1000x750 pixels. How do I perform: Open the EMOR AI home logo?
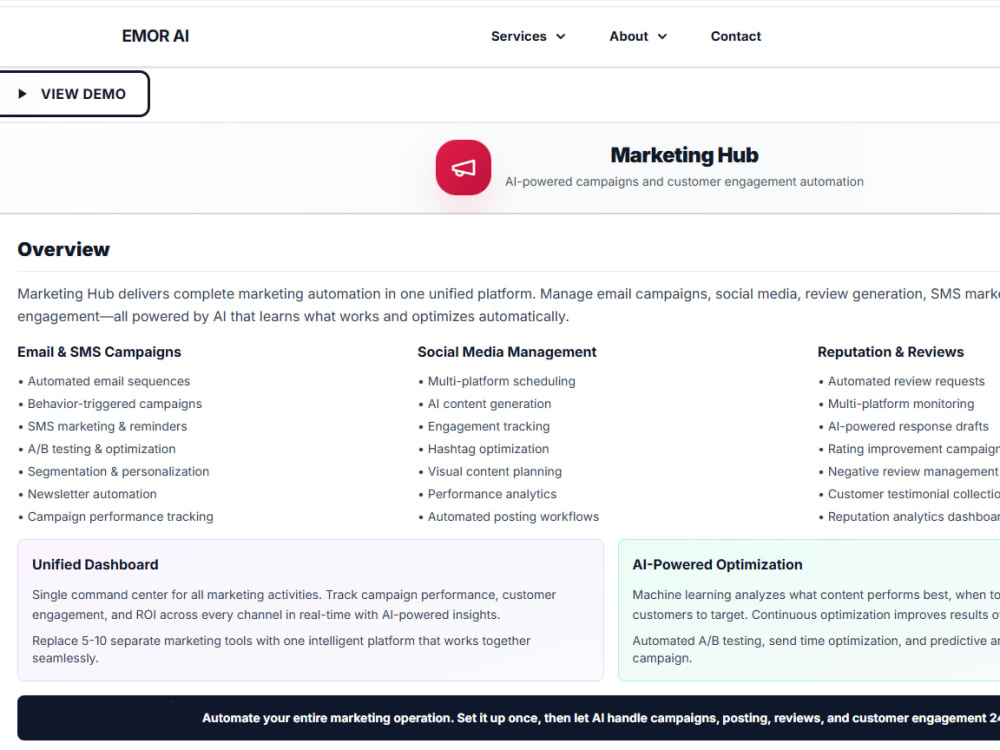156,36
